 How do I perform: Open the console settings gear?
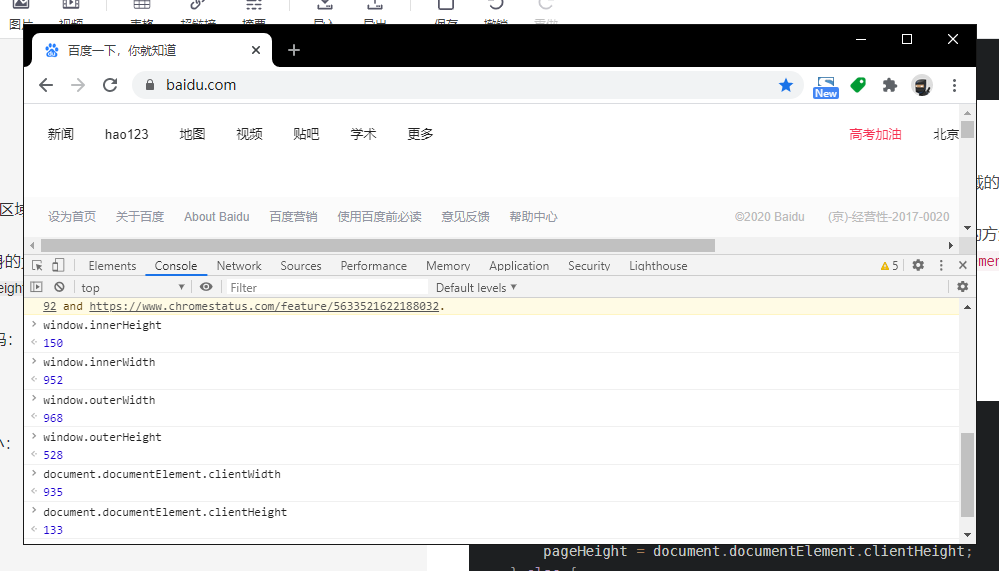[x=963, y=287]
